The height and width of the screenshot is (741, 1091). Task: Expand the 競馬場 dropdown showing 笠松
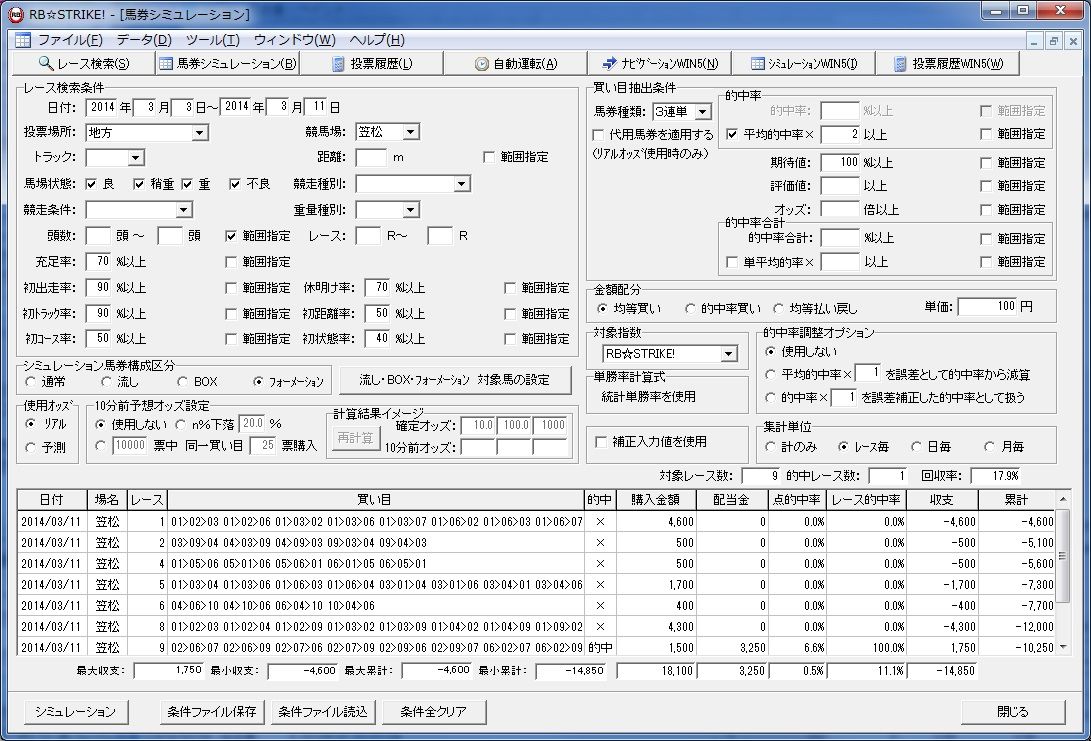point(411,132)
